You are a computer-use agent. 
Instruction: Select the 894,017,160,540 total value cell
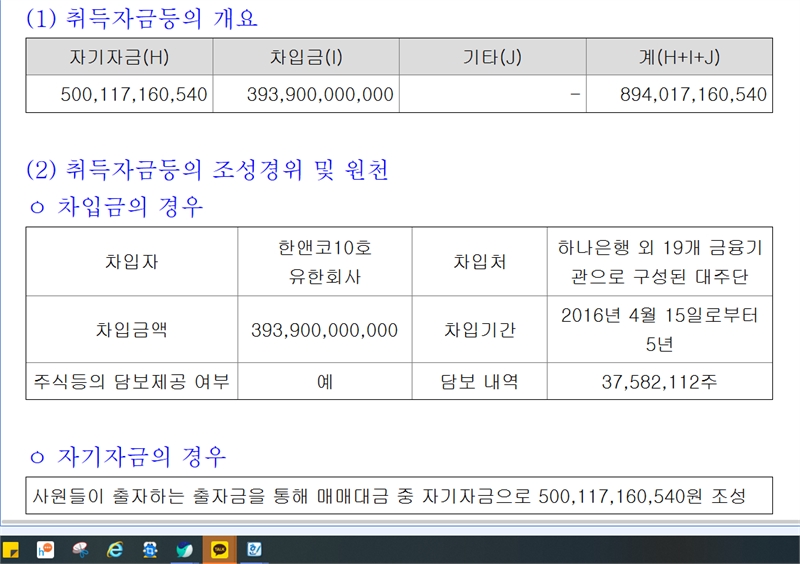[x=679, y=95]
